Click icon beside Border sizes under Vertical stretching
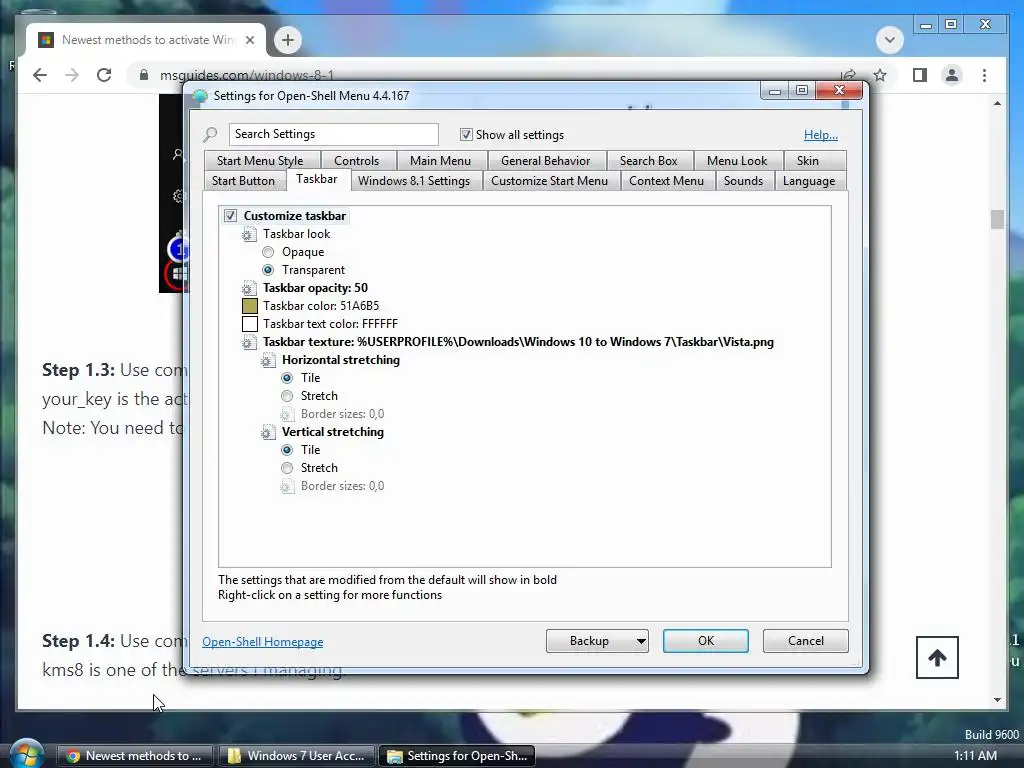 click(x=287, y=487)
